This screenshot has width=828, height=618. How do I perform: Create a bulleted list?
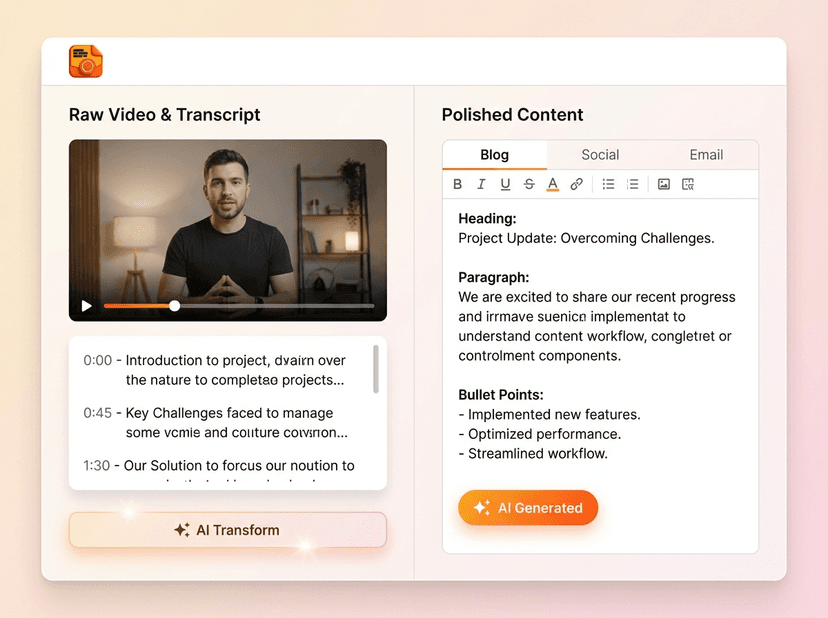(608, 184)
